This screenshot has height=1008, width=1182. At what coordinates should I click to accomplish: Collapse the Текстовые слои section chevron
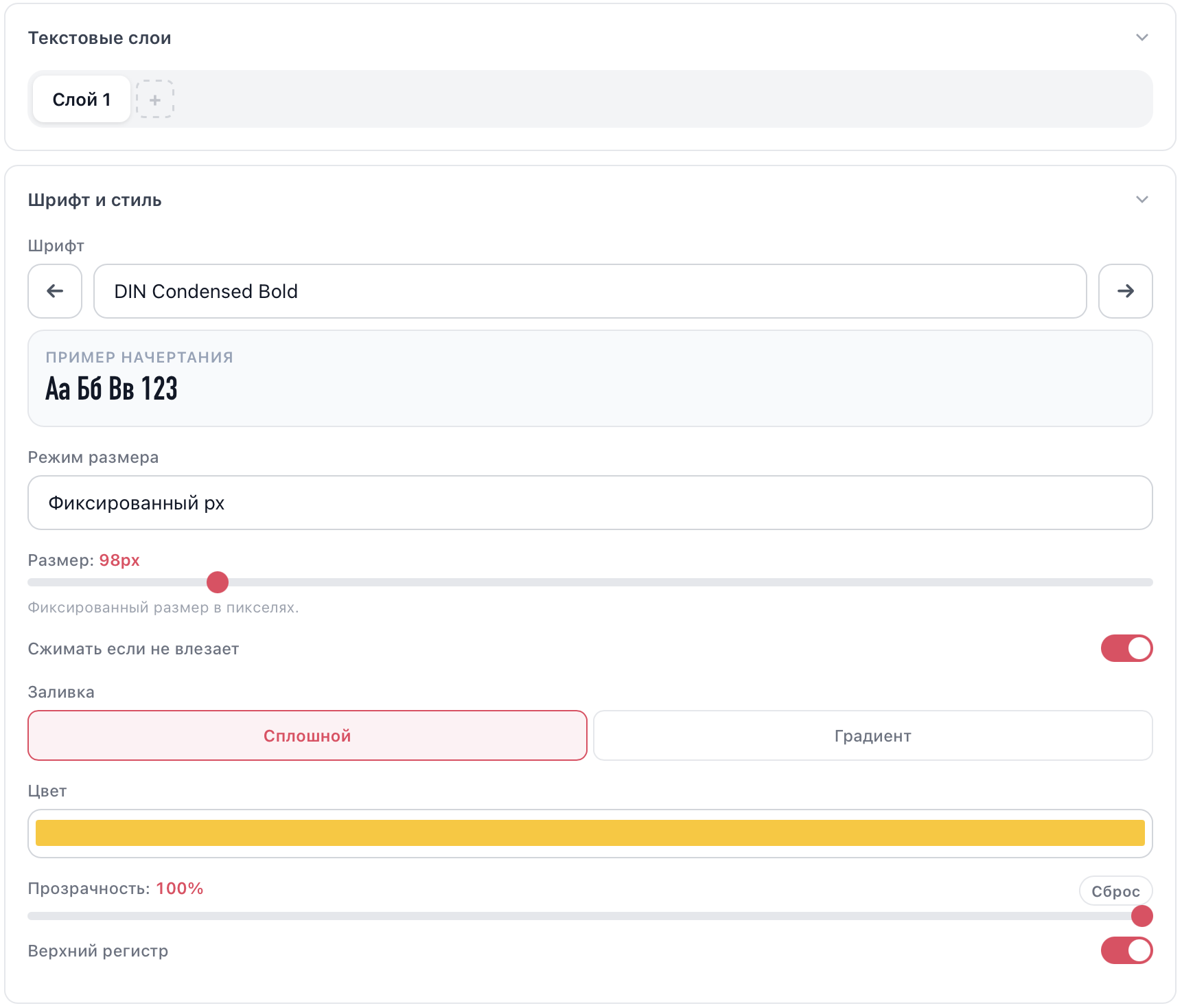point(1142,38)
